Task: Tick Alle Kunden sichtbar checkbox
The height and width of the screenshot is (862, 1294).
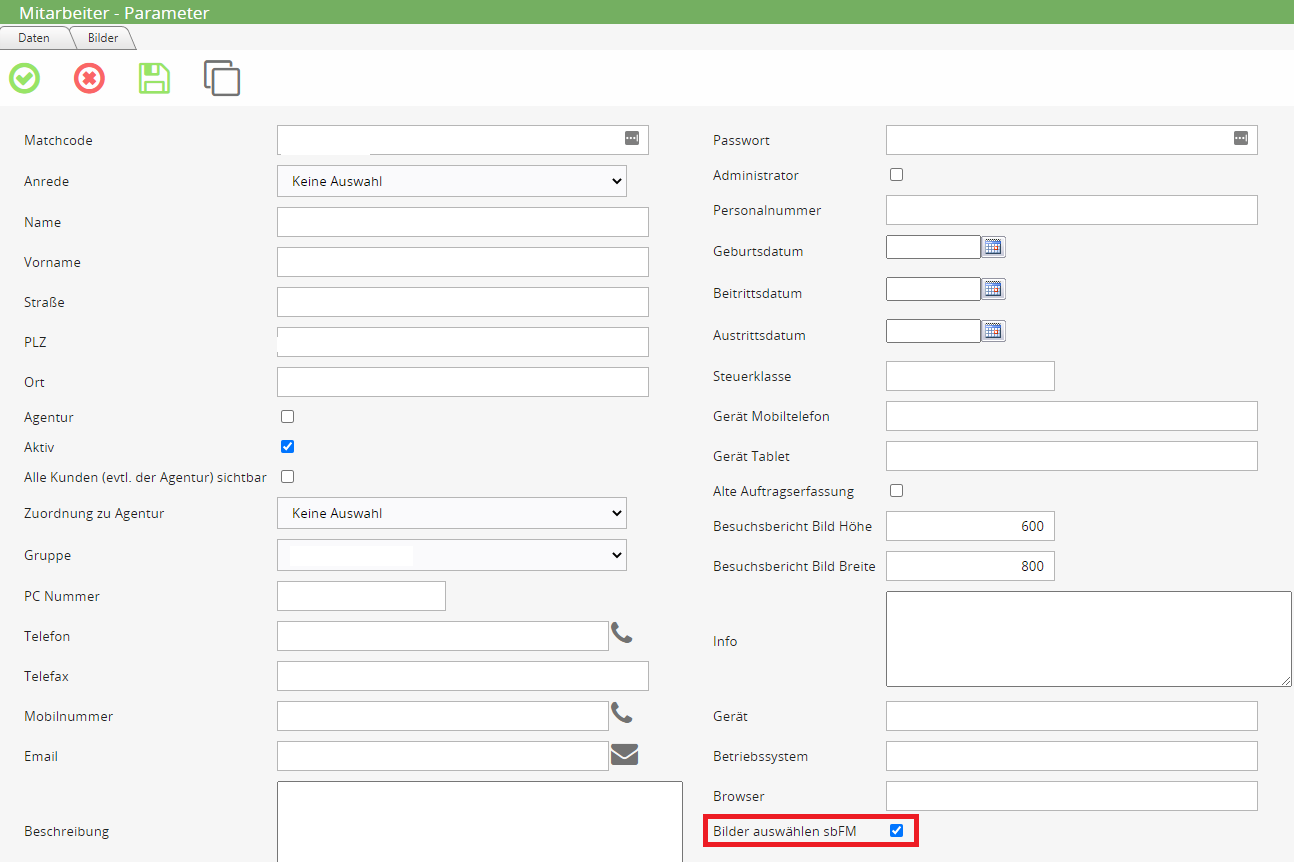Action: [287, 476]
